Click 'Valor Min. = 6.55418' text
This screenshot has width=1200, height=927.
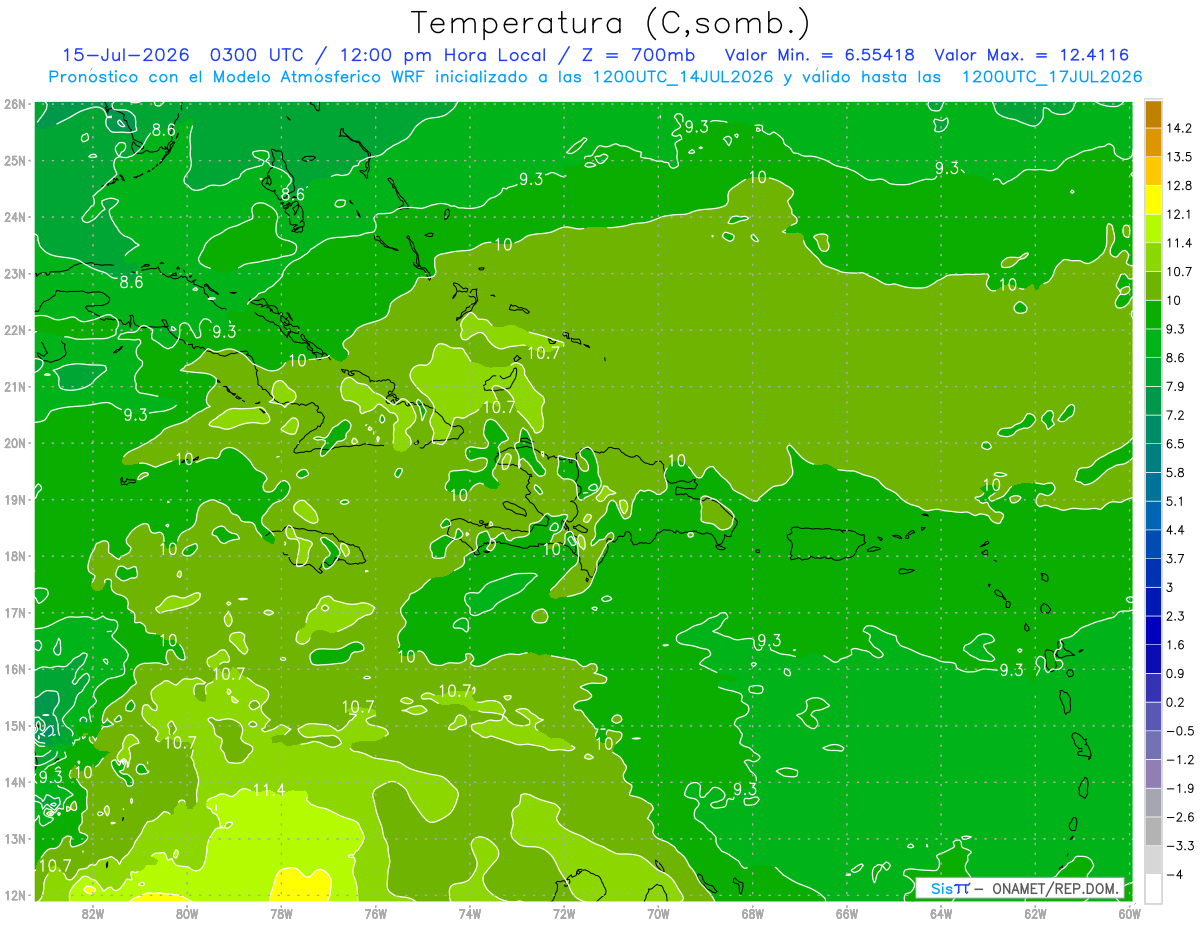point(818,55)
